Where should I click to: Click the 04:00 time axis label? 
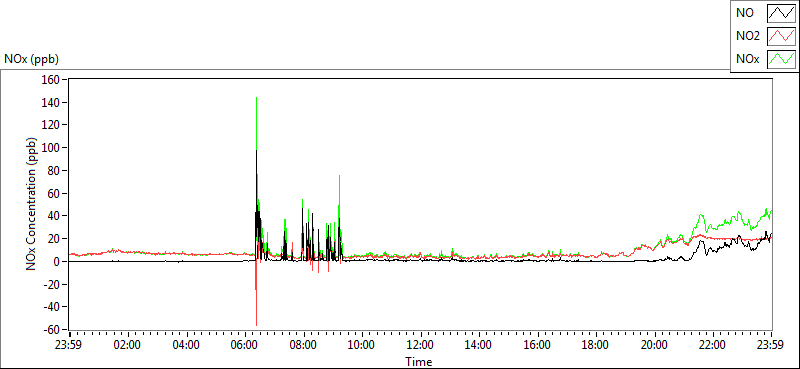(186, 344)
